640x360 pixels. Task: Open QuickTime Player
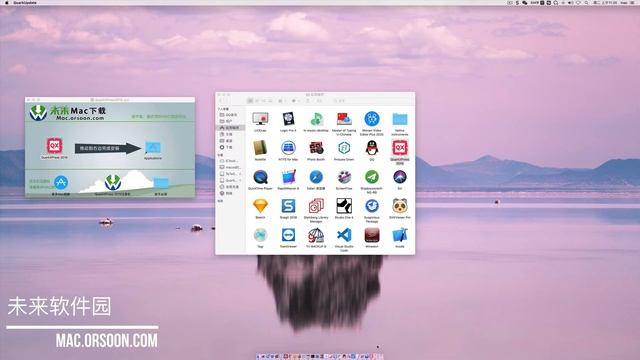tap(260, 177)
